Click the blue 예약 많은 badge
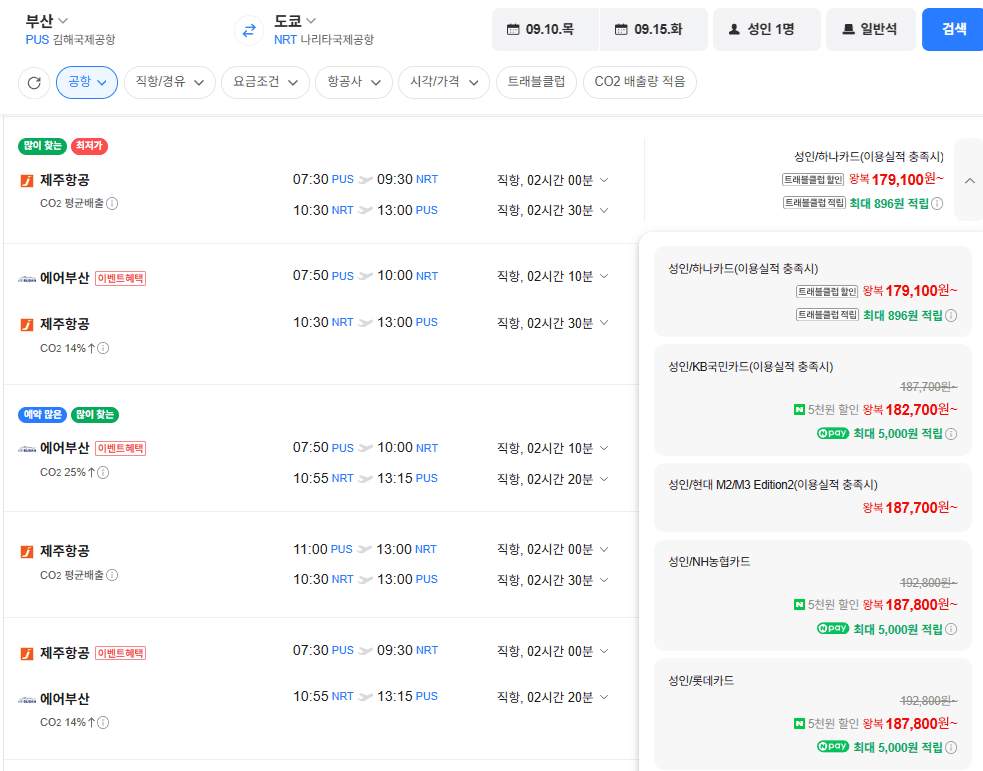 pos(43,414)
